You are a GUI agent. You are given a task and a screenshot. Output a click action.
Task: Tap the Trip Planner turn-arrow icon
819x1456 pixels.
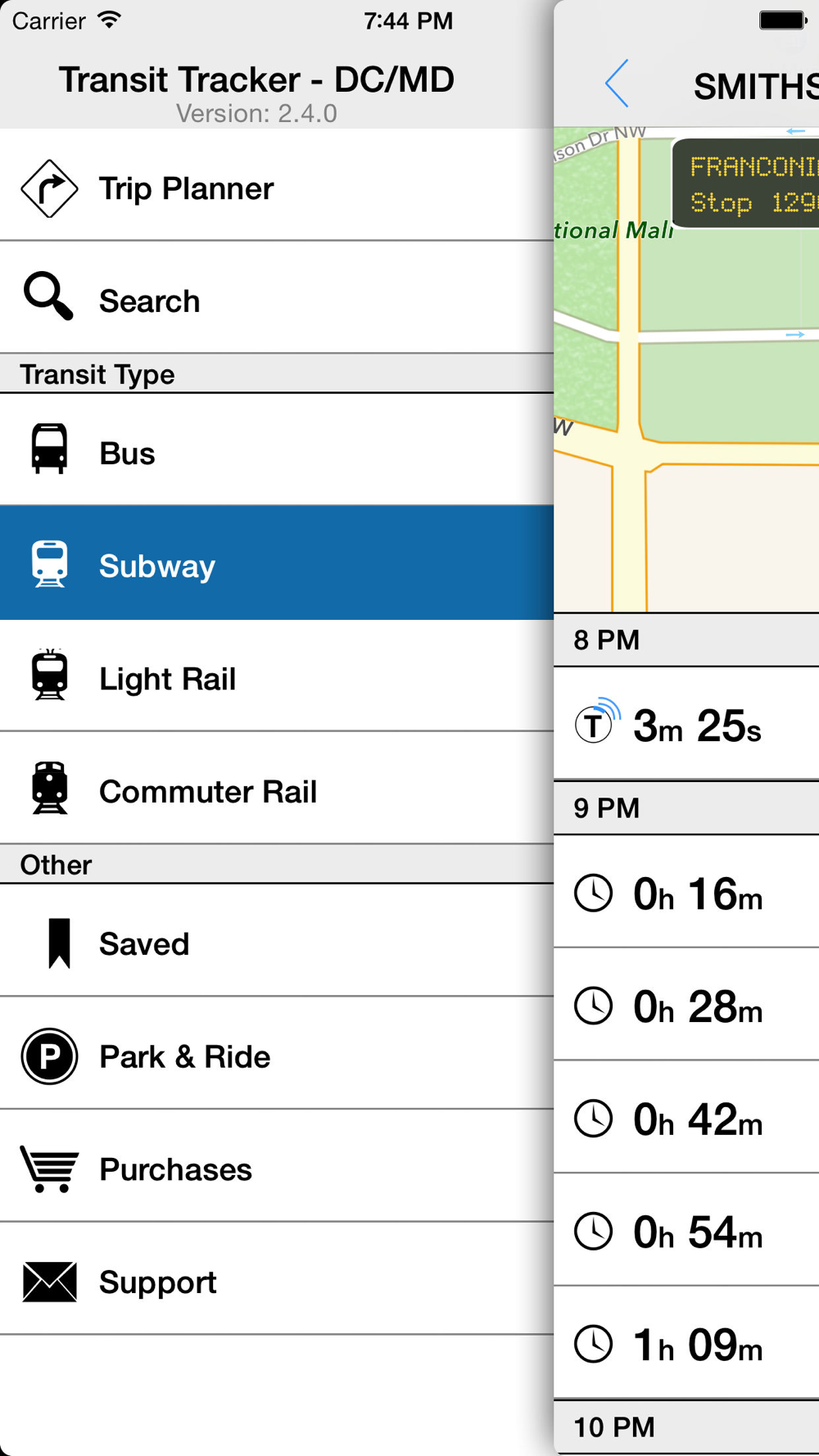click(x=49, y=188)
